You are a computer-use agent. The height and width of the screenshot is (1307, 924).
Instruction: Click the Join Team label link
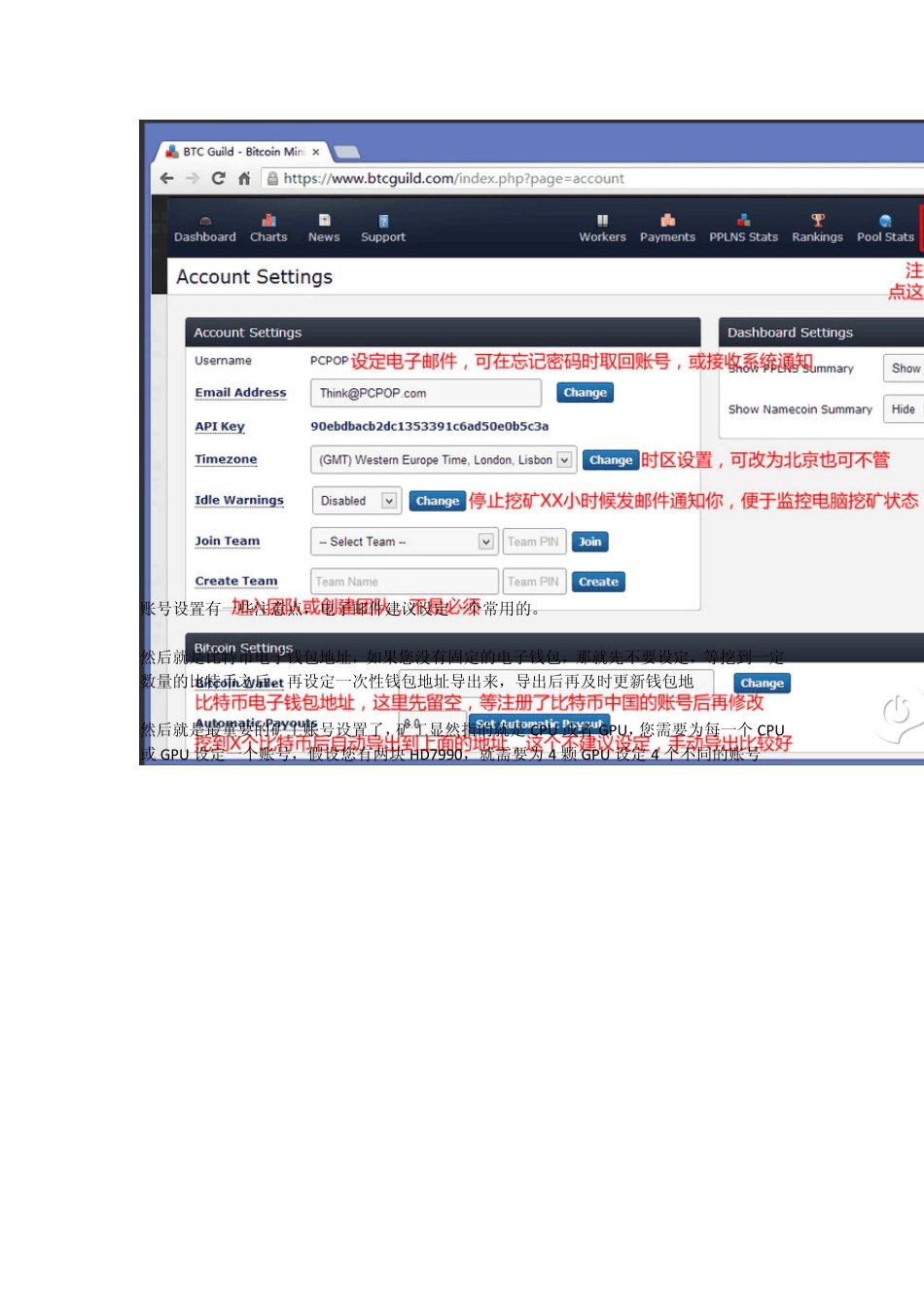click(227, 541)
